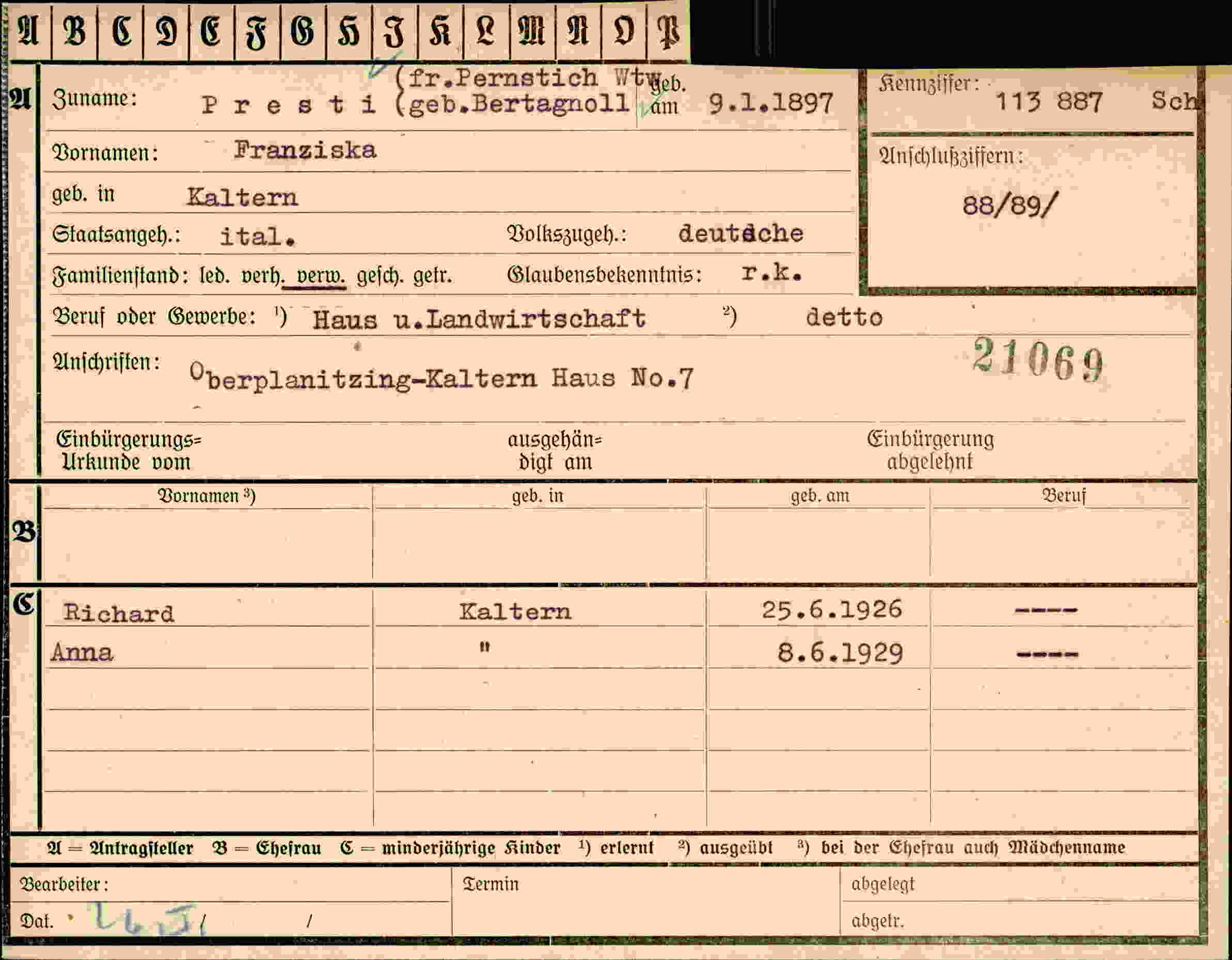Click the 'Familienstand:' label

tap(120, 276)
